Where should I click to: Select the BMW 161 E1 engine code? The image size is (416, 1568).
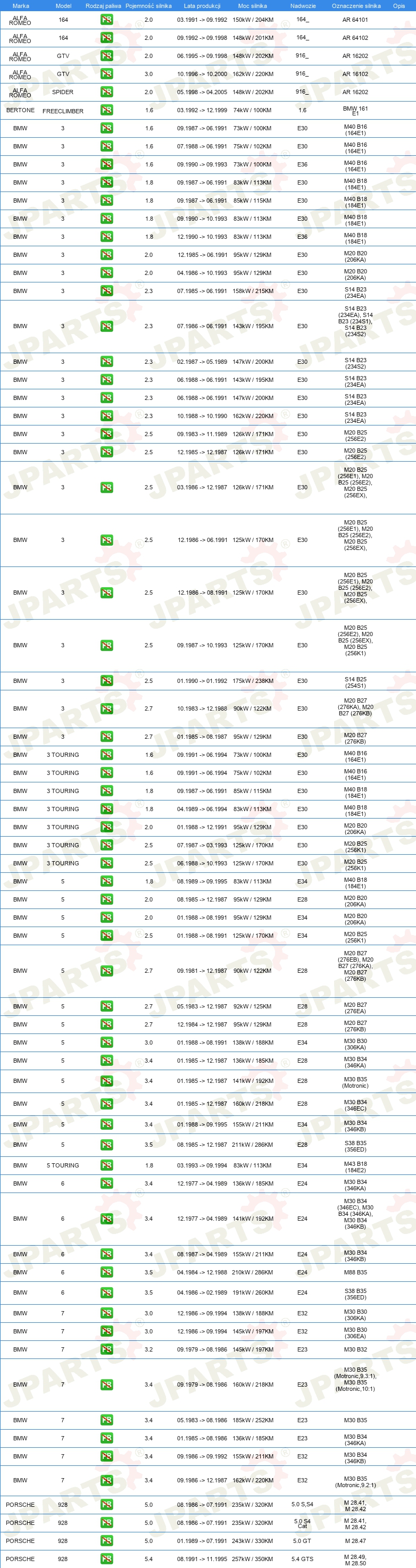tap(355, 111)
